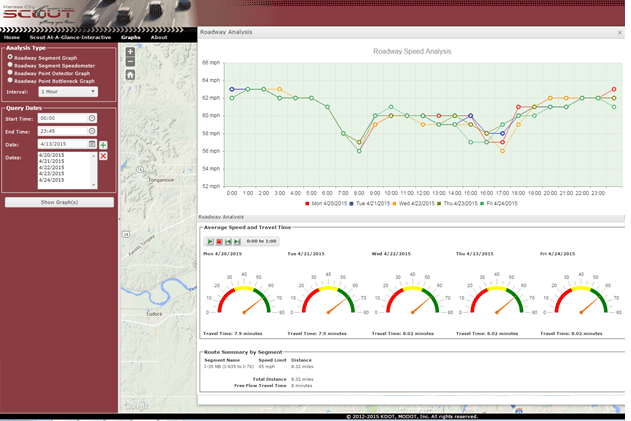The image size is (631, 421).
Task: Open the End Time clock picker
Action: tap(92, 131)
